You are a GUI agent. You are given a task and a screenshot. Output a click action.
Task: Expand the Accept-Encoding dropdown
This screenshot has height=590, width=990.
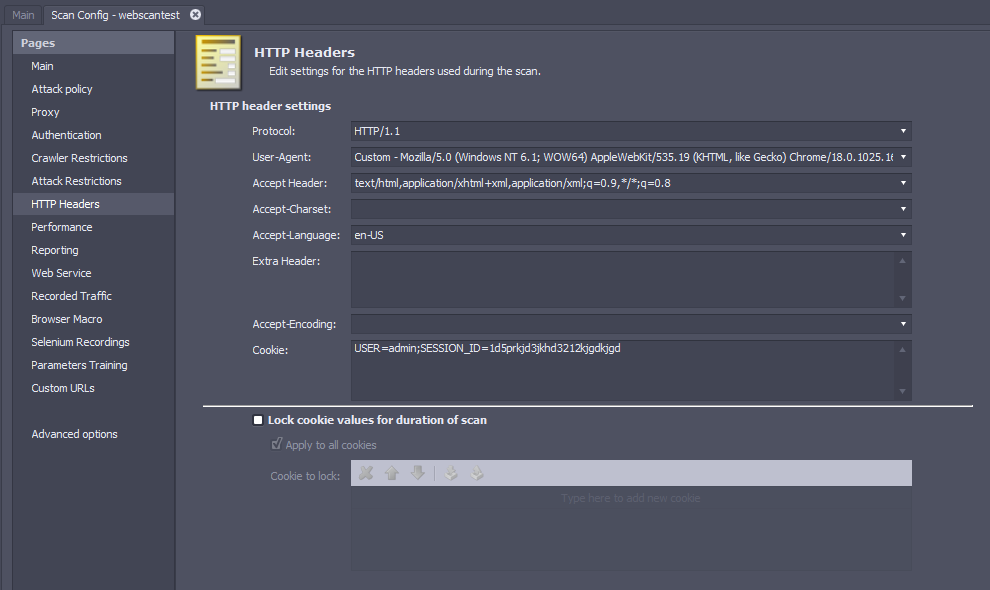(x=904, y=323)
